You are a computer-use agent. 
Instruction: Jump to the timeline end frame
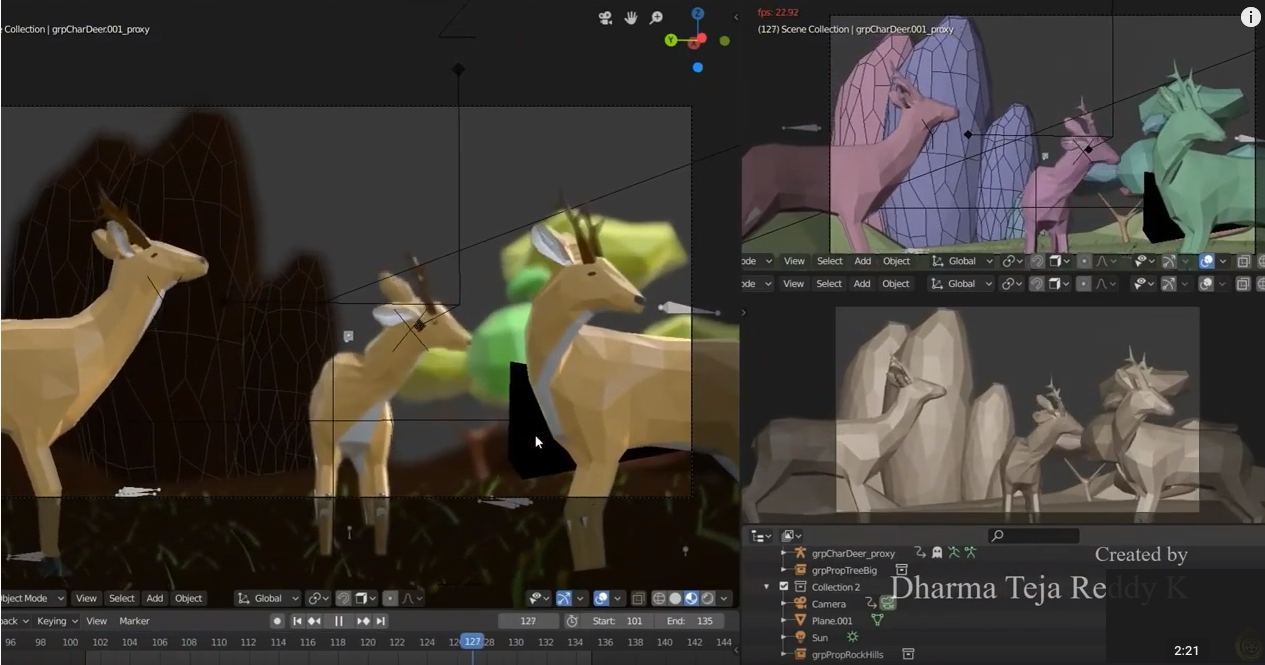point(381,621)
